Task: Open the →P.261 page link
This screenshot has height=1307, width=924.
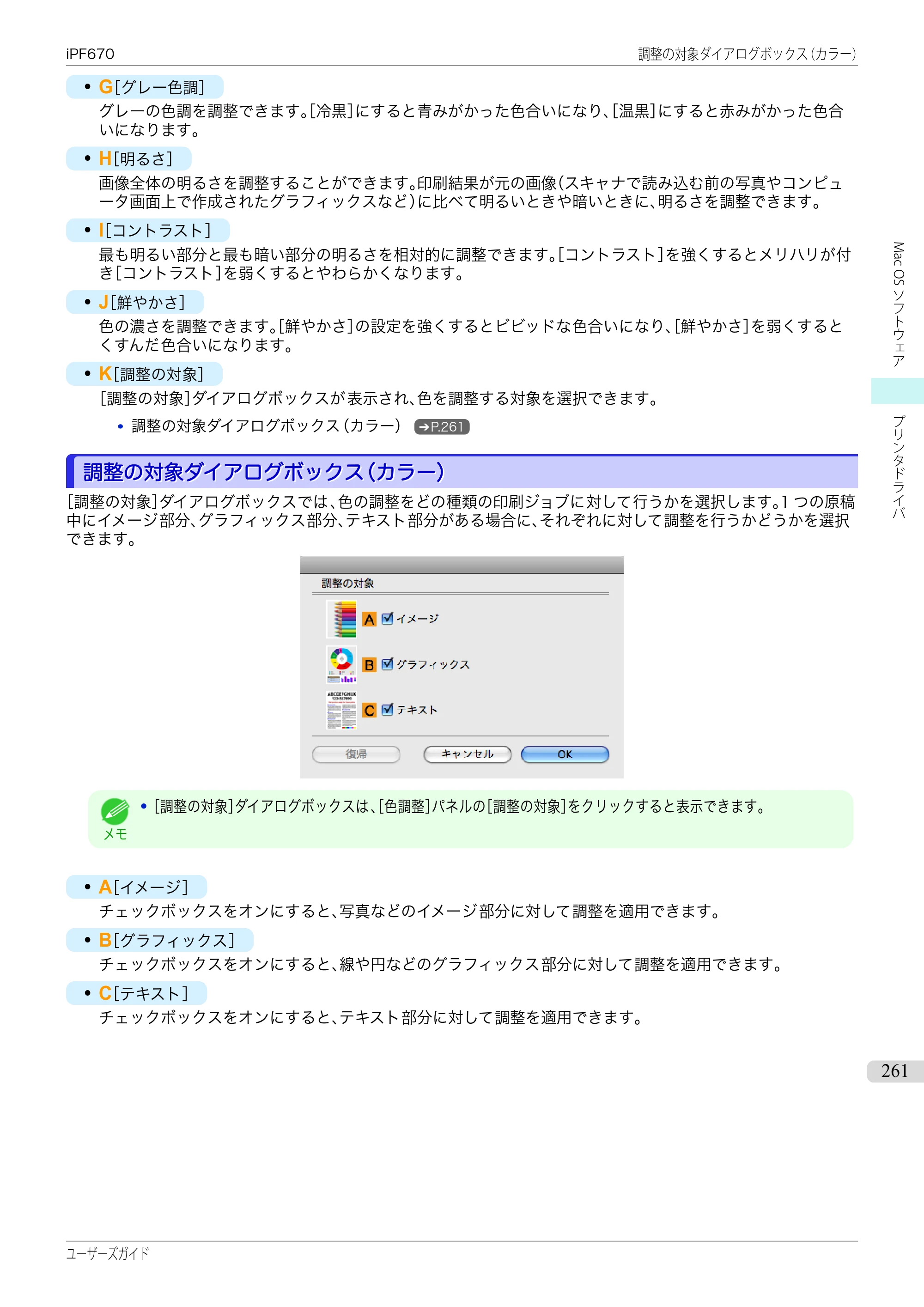Action: coord(442,427)
